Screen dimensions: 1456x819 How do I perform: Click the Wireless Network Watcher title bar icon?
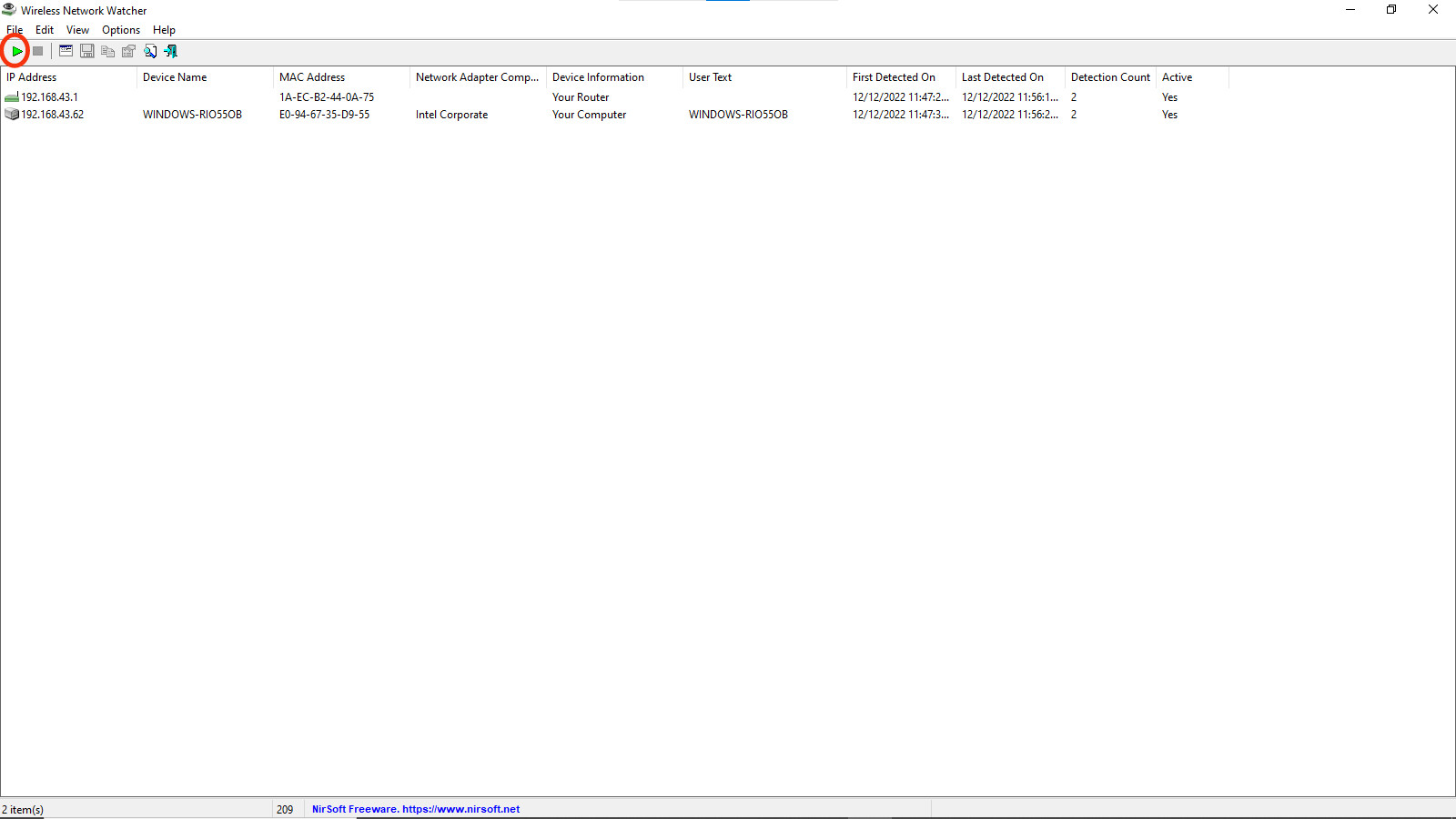pos(8,9)
